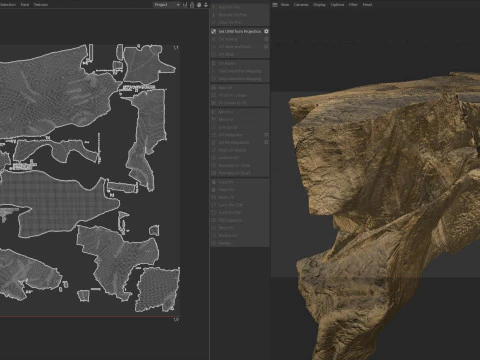
Task: Click the up-down arrows icon in UV header
Action: (x=206, y=5)
